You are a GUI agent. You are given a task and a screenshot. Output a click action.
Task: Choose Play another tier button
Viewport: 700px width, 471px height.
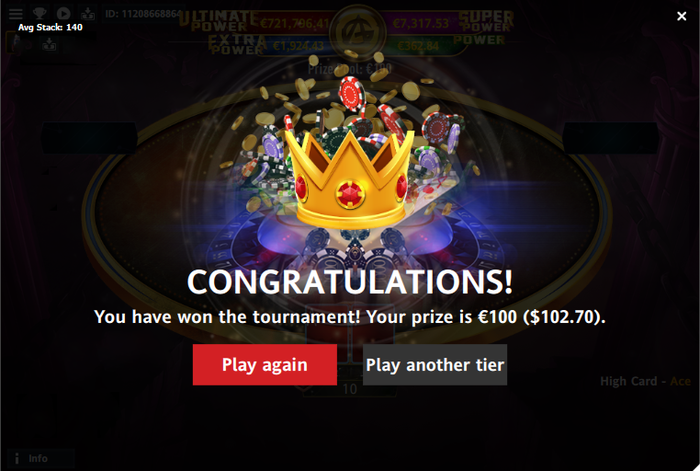(435, 365)
